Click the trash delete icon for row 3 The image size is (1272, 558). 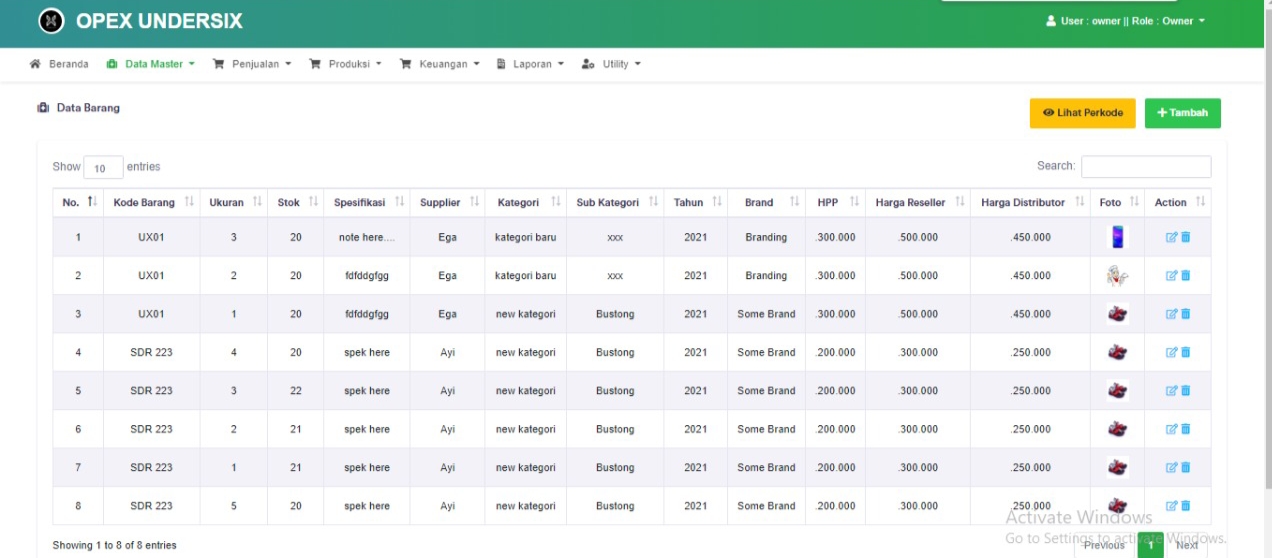click(1186, 314)
